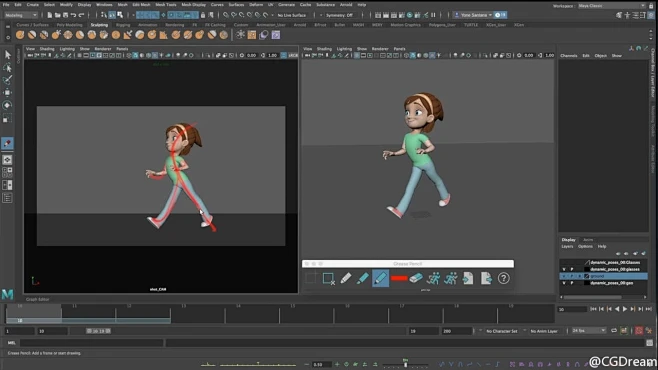
Task: Select the active soft pencil tool
Action: click(380, 278)
